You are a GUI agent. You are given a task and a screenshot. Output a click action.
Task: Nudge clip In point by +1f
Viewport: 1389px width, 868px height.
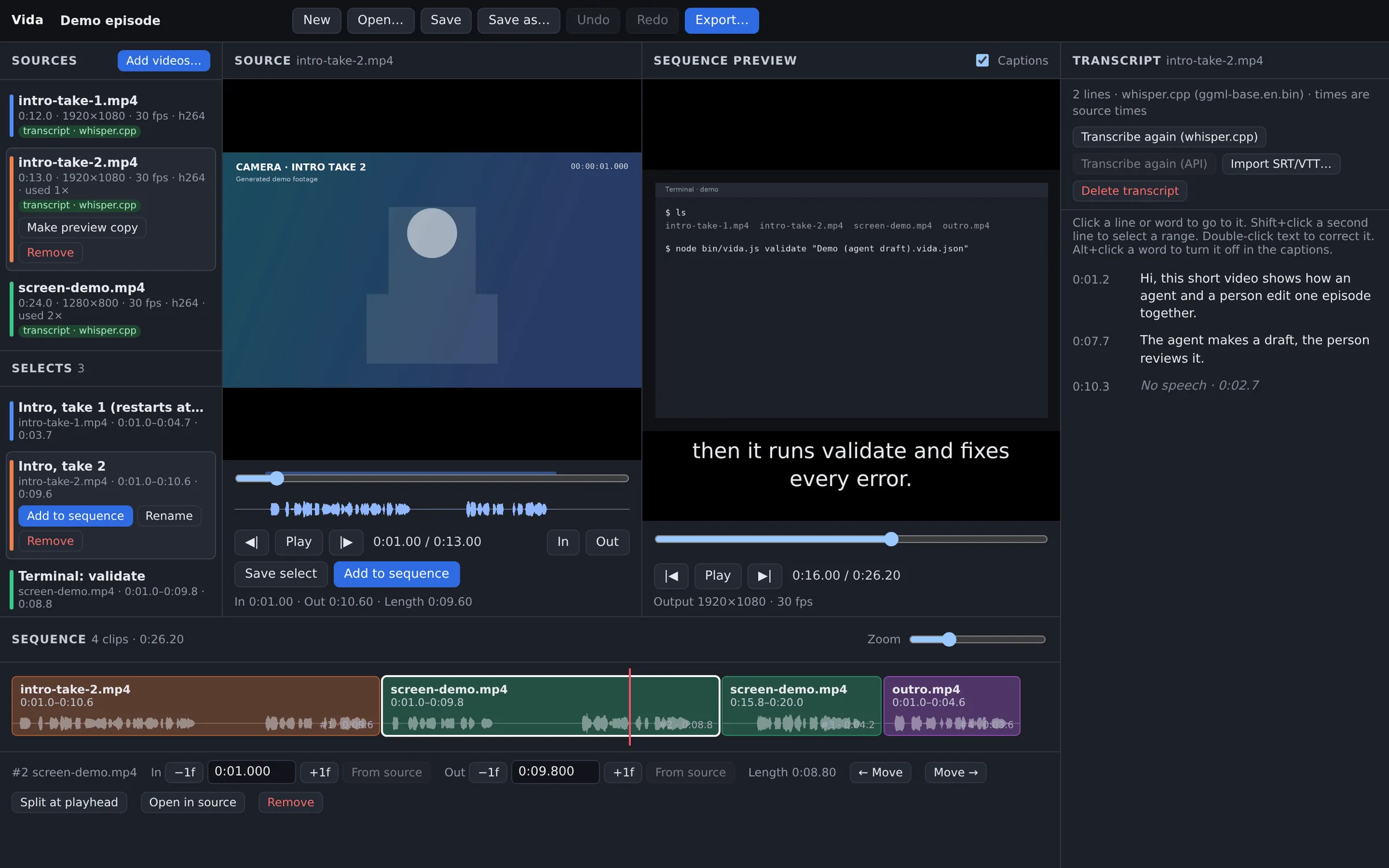pos(319,773)
